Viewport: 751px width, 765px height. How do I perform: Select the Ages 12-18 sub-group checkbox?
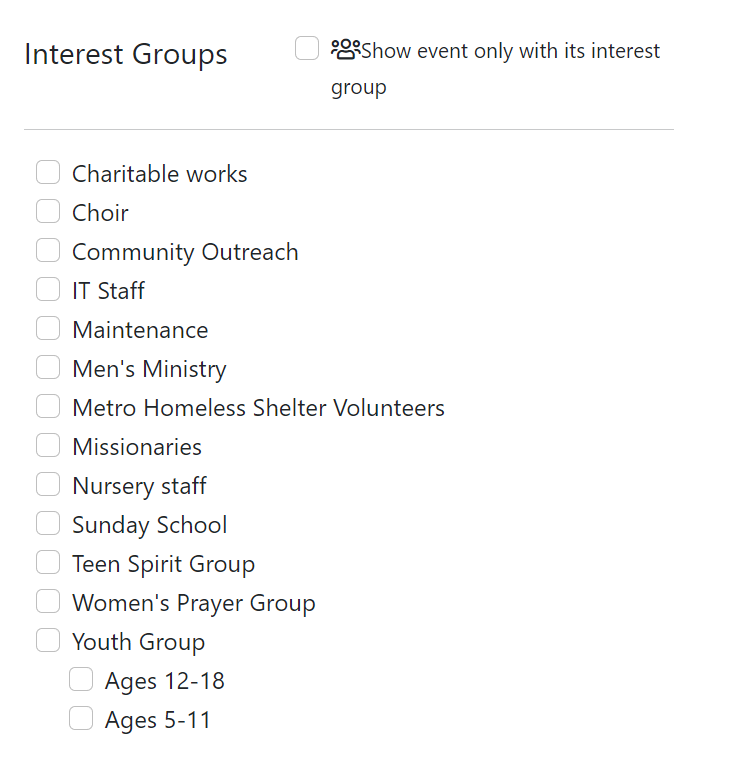81,680
